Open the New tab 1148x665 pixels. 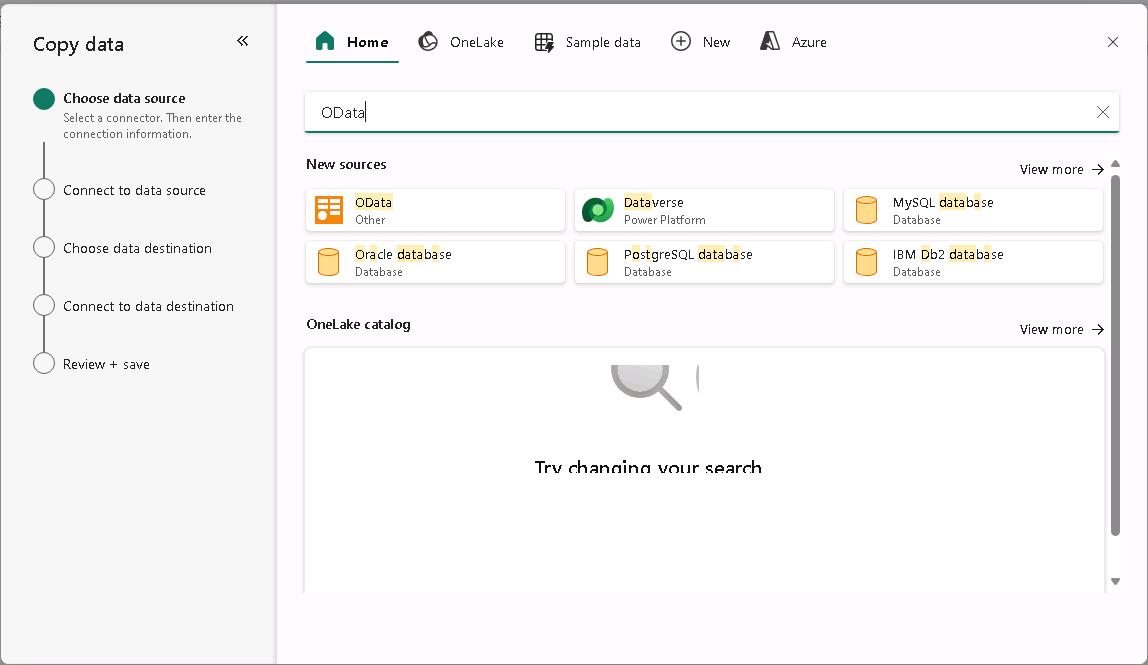tap(701, 42)
